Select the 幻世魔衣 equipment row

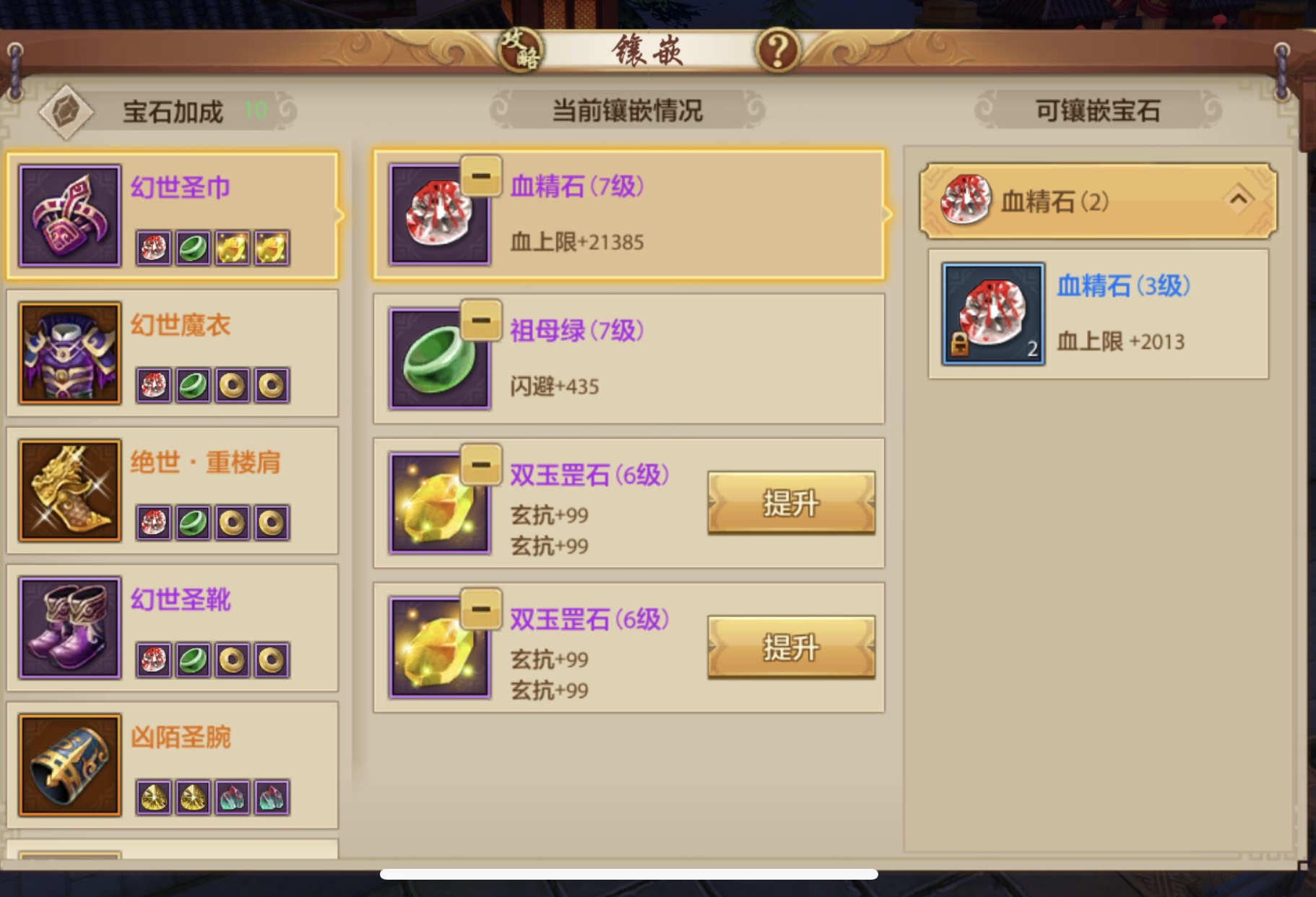click(x=173, y=353)
